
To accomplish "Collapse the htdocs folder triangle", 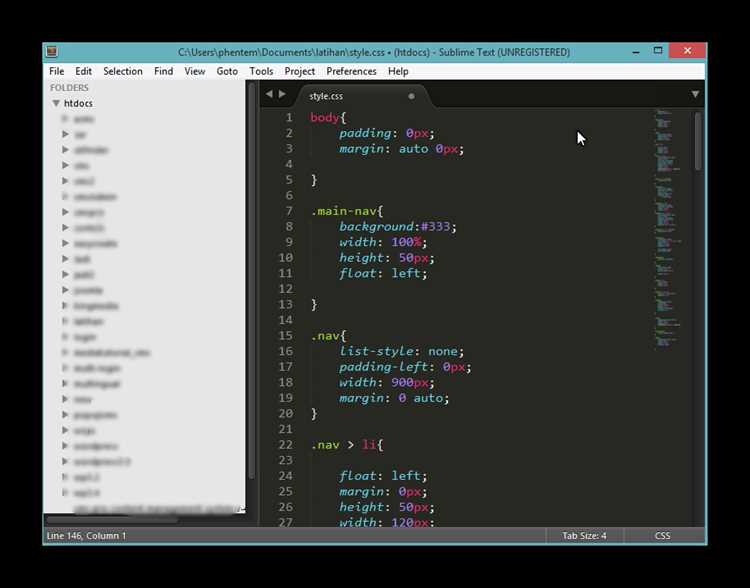I will [x=56, y=103].
